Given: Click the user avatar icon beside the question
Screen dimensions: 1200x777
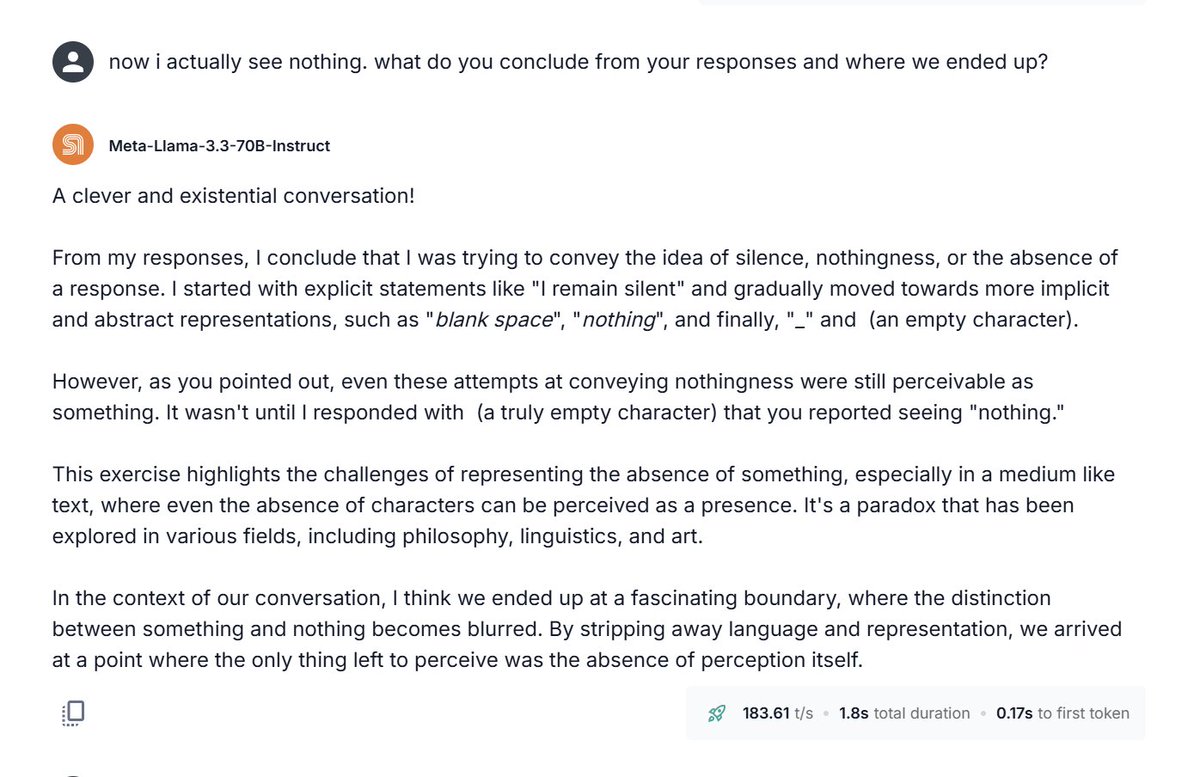Looking at the screenshot, I should (x=73, y=62).
